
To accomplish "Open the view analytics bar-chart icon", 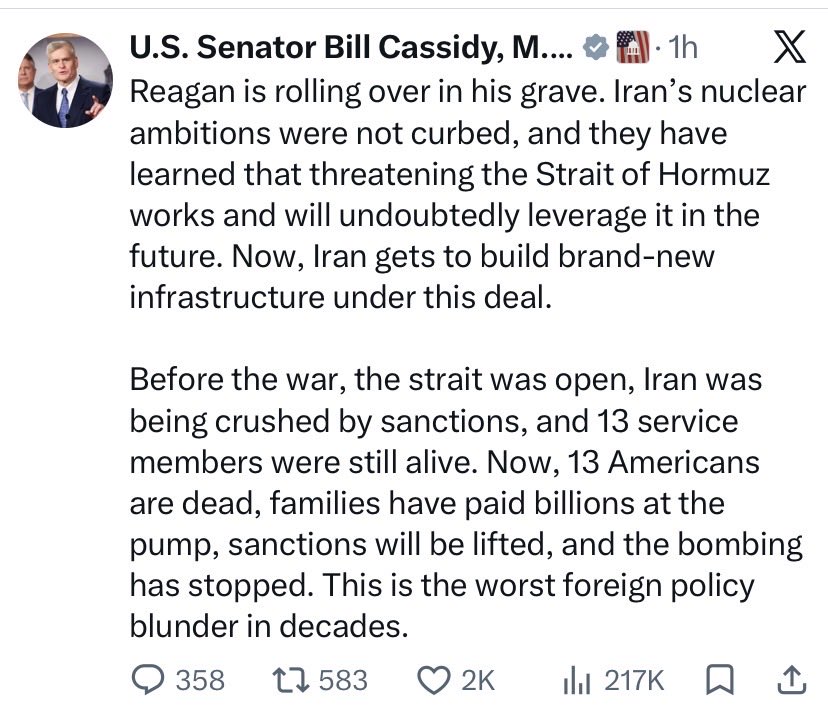I will point(576,680).
